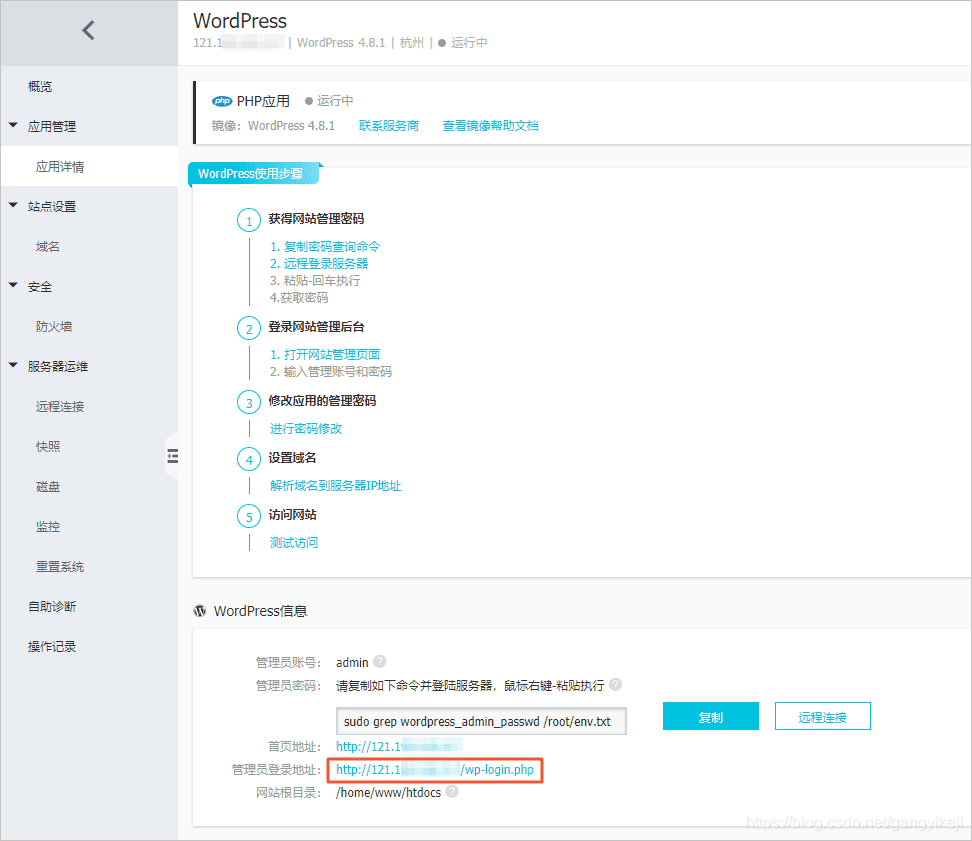Click the back arrow icon
Screen dimensions: 972x841
tap(89, 30)
